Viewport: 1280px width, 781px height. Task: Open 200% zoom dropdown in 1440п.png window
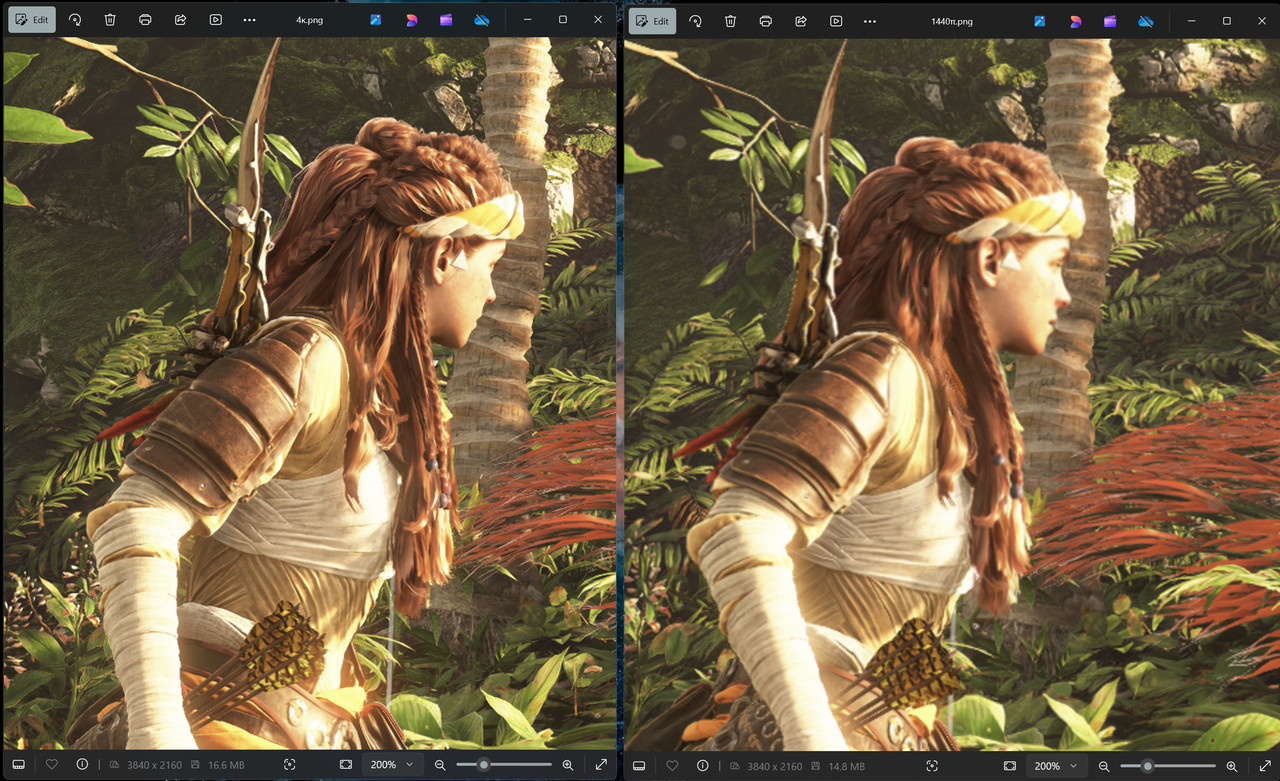(x=1055, y=766)
